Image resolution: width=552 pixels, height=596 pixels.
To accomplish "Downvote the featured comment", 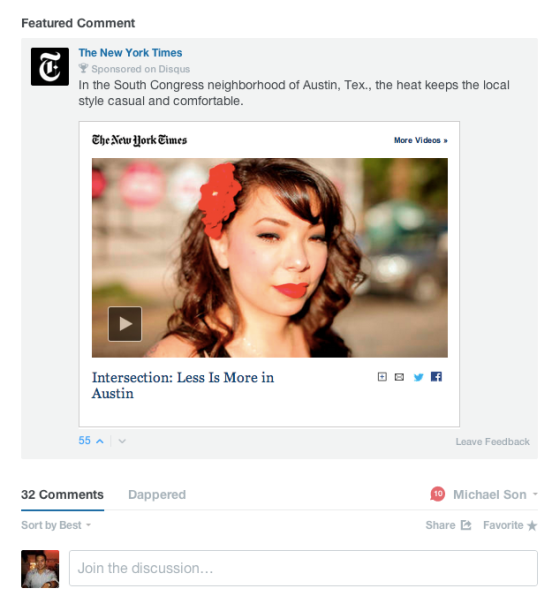I will (122, 441).
